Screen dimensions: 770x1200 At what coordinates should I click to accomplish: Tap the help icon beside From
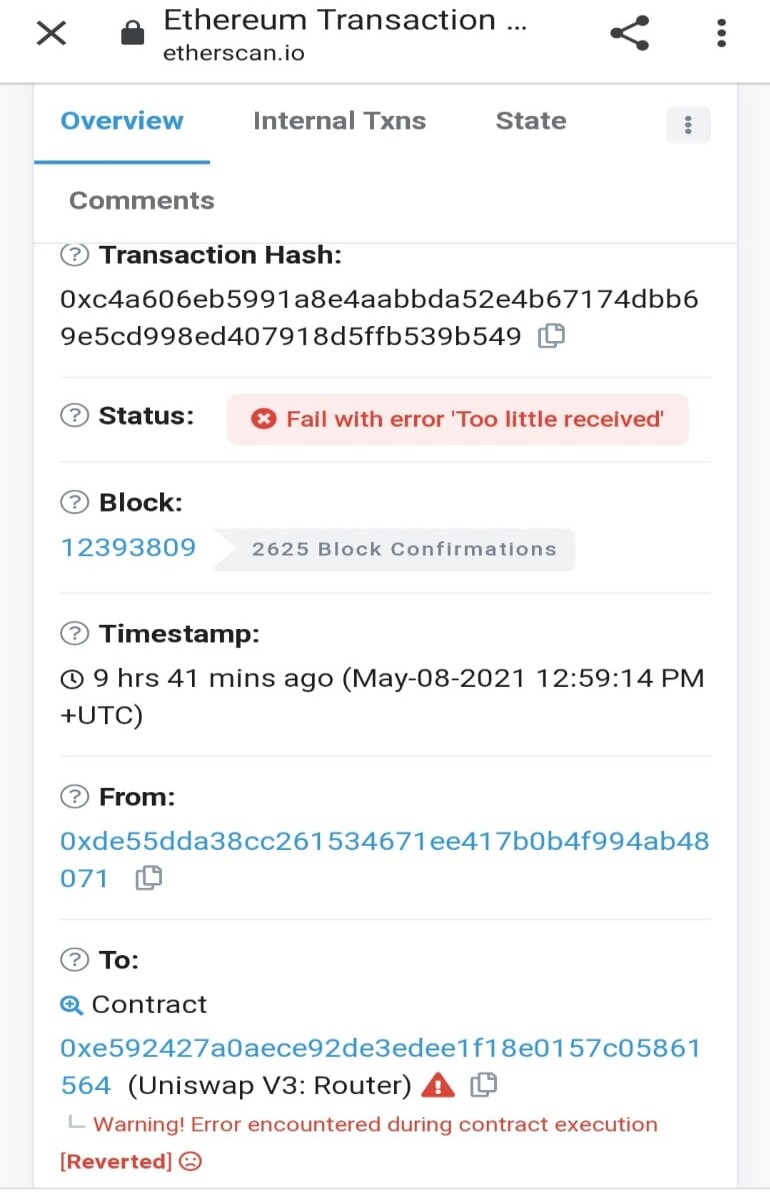(74, 797)
